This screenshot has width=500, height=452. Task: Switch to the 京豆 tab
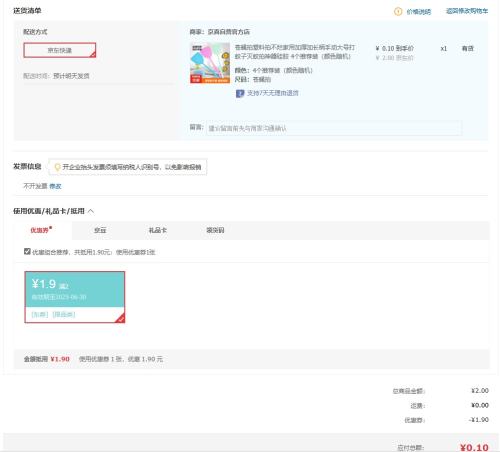[x=100, y=230]
